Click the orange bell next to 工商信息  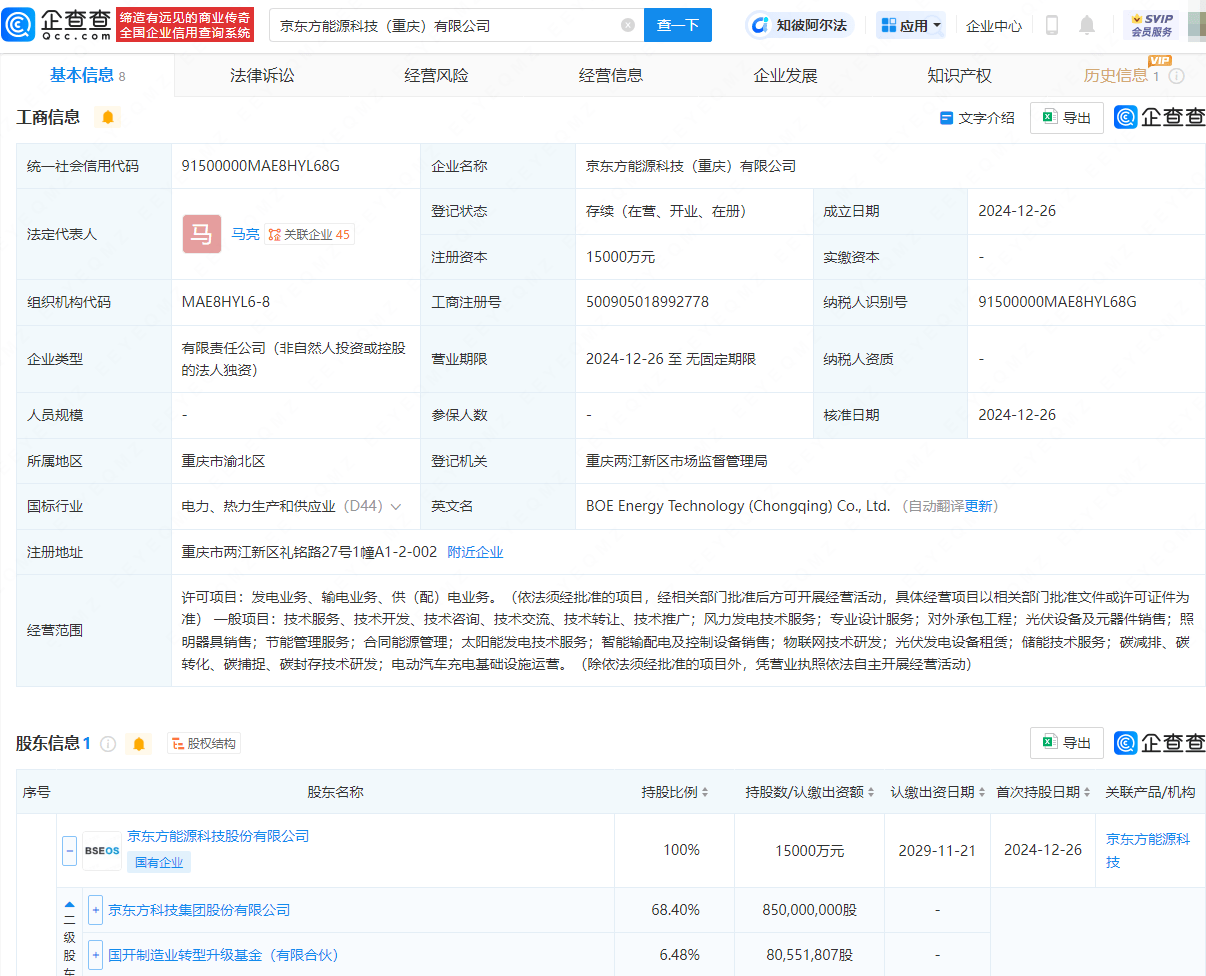coord(108,117)
